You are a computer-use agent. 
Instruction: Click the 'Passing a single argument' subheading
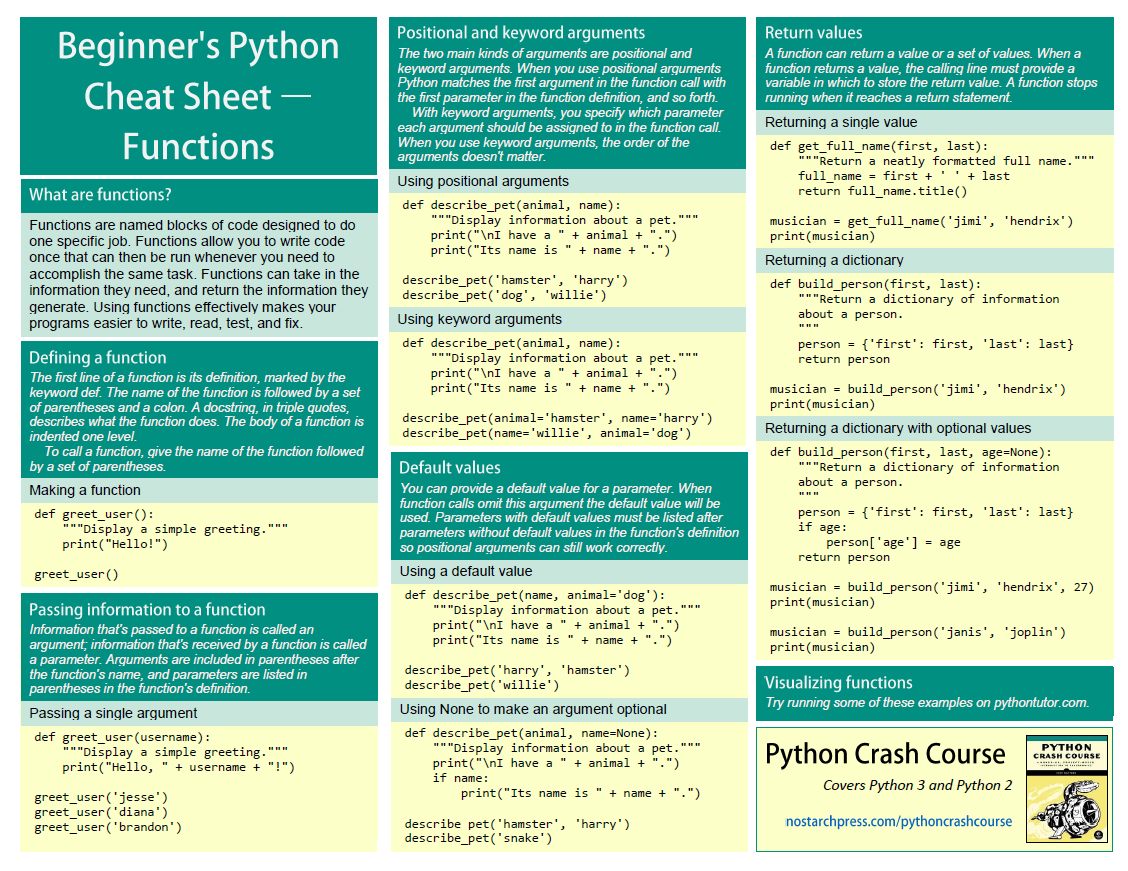(113, 713)
